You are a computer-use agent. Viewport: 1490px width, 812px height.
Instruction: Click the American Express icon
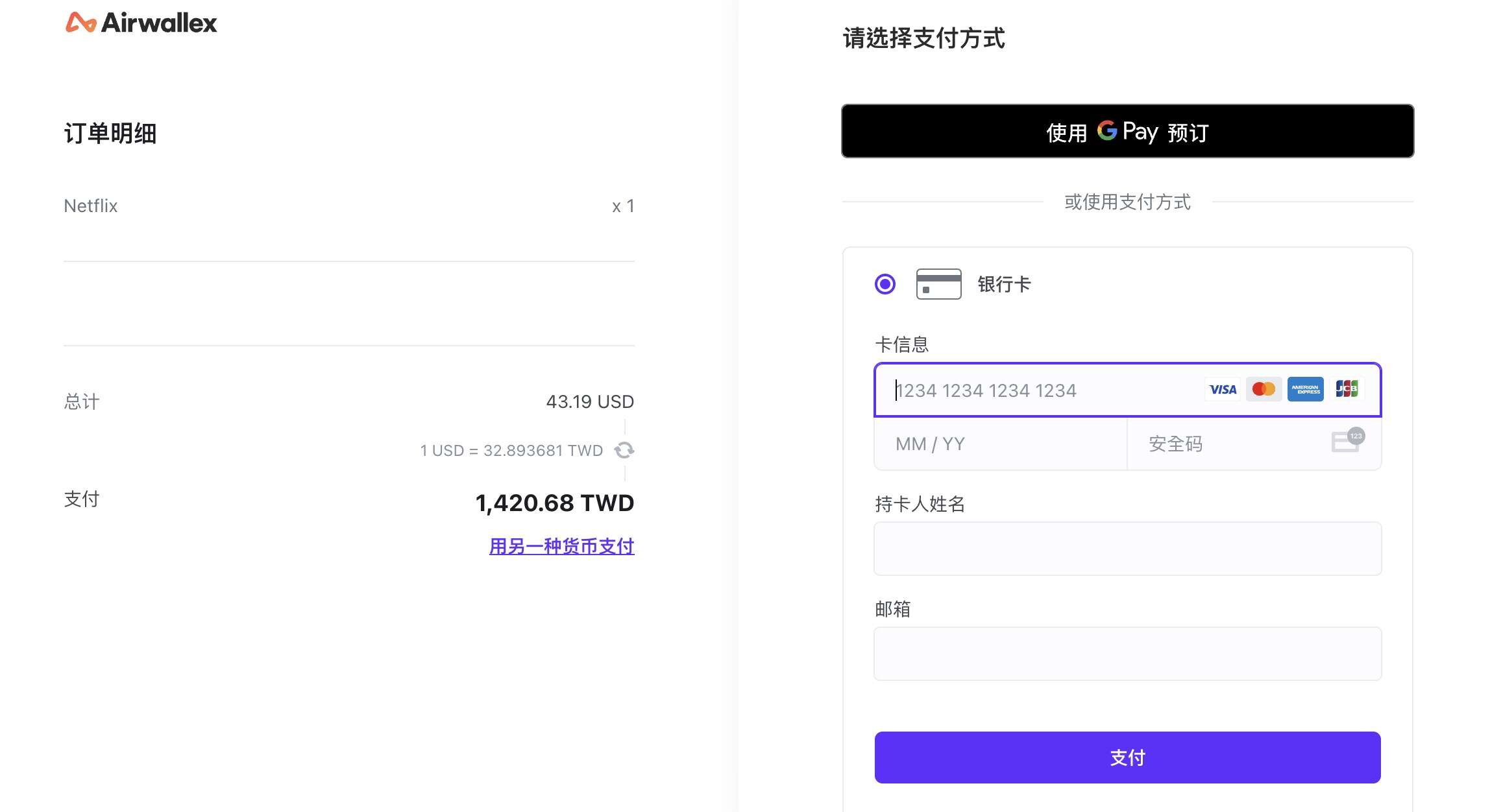pyautogui.click(x=1305, y=390)
